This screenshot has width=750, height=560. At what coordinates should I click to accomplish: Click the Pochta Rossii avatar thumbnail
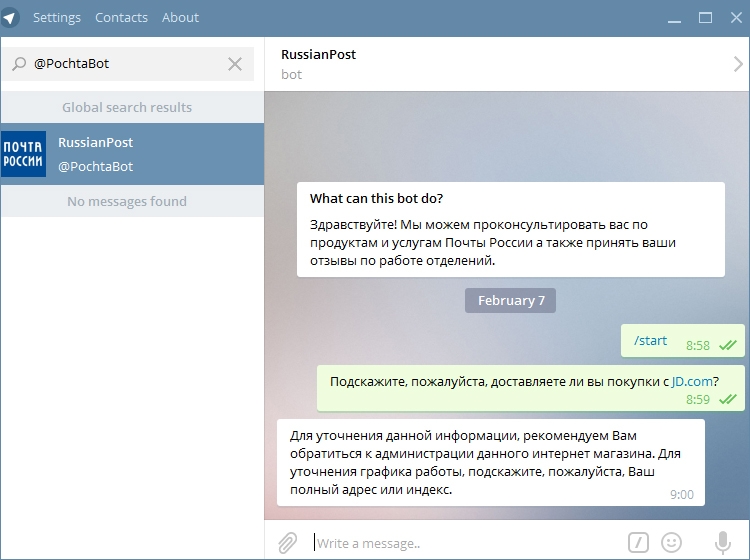point(23,154)
